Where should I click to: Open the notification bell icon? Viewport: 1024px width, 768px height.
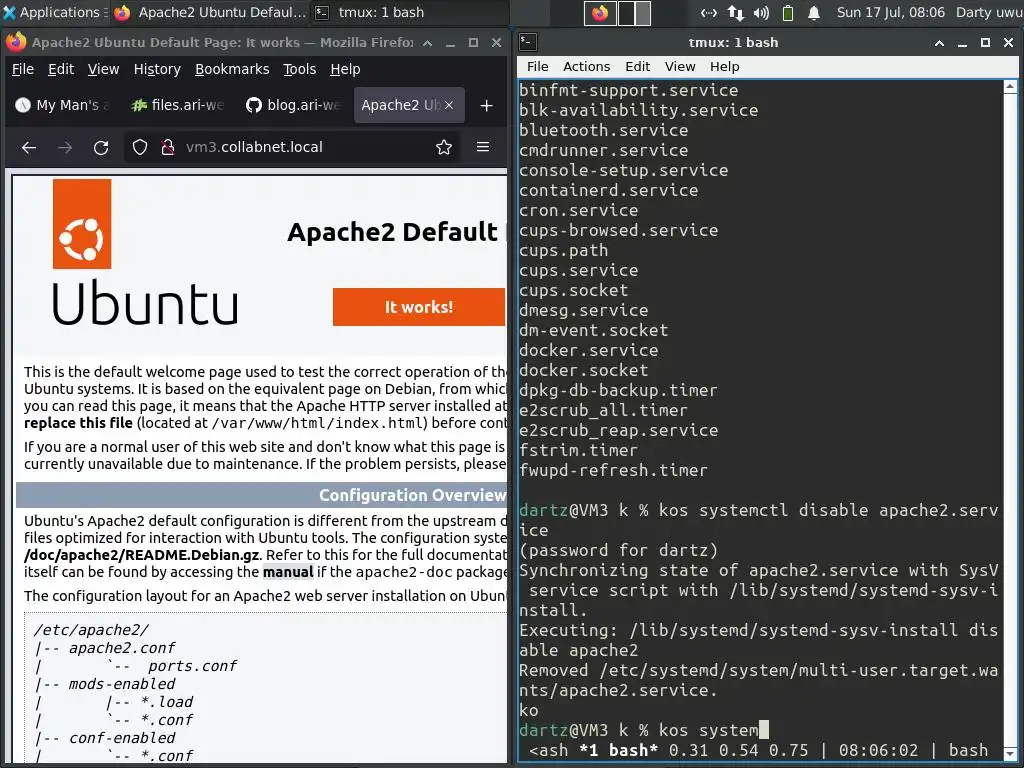814,12
